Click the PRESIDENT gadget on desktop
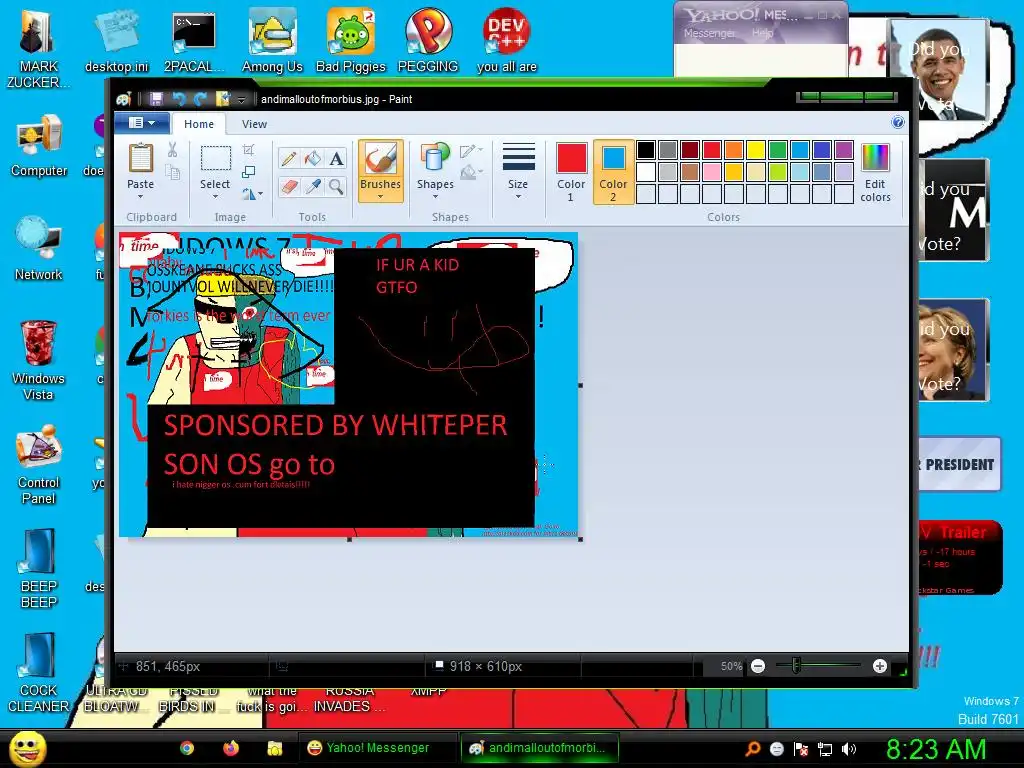1024x768 pixels. click(x=959, y=464)
